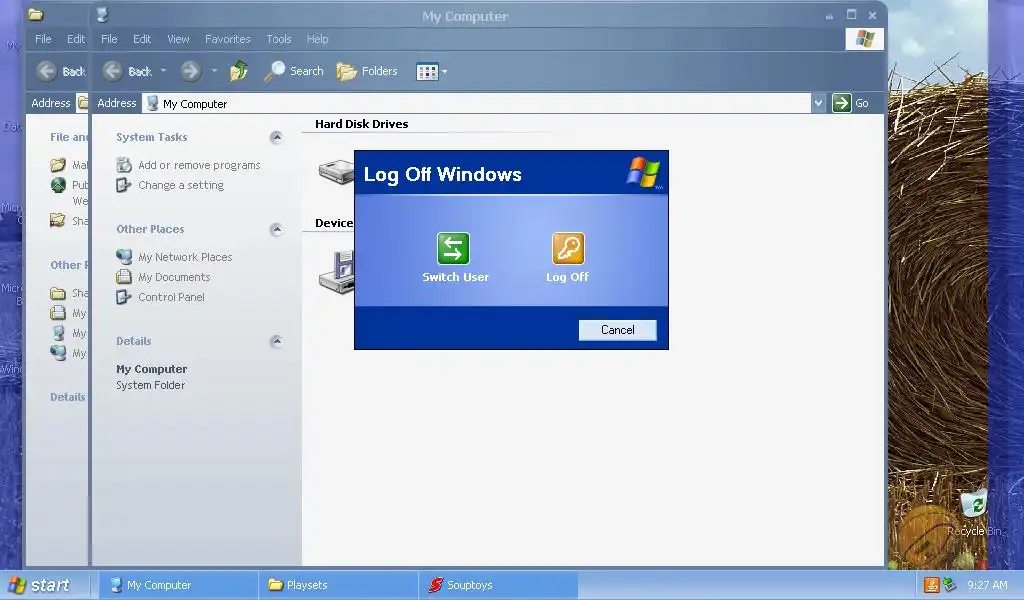Open the Views icon dropdown
Viewport: 1024px width, 600px height.
pos(432,72)
